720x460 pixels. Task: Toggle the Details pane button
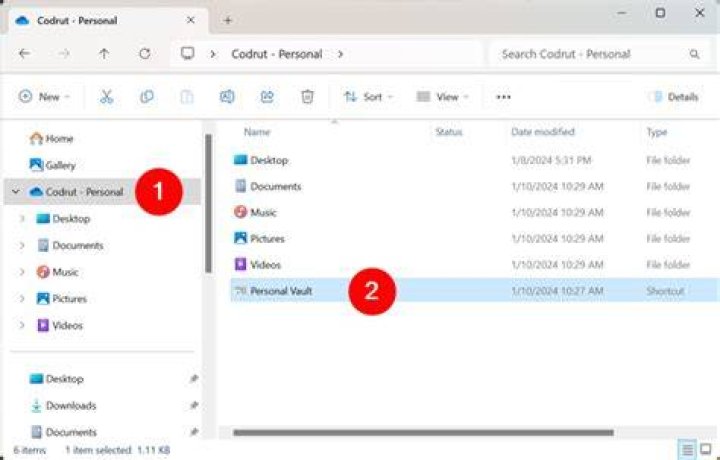click(x=675, y=97)
